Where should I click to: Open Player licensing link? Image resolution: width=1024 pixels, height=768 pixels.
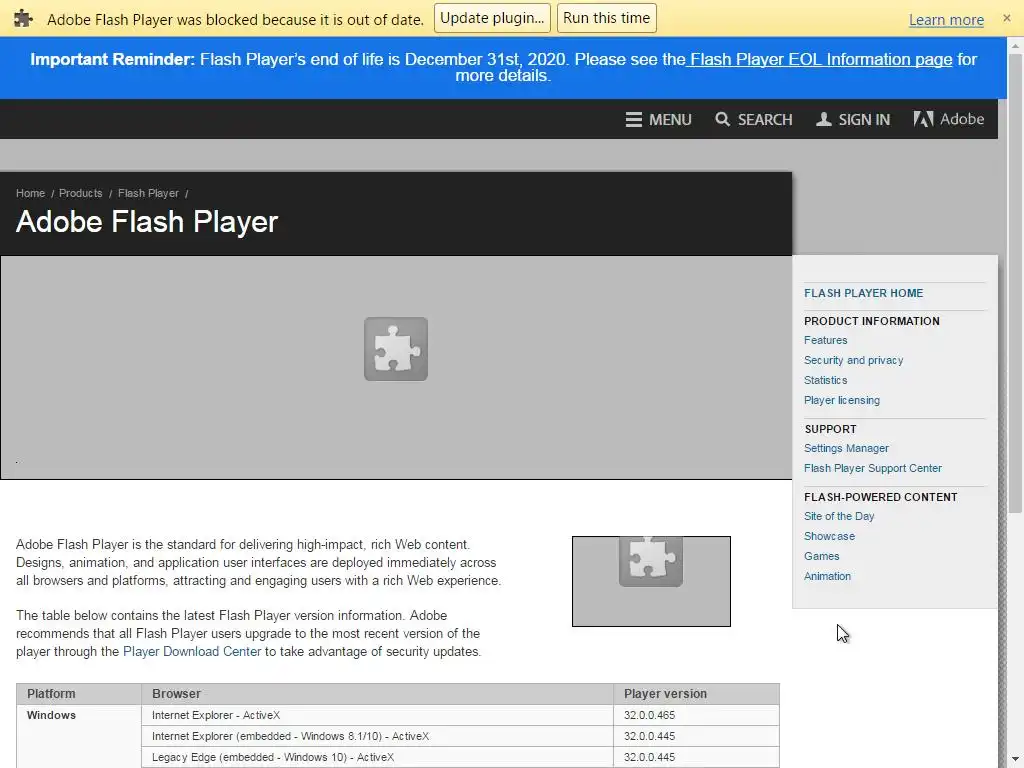click(x=842, y=400)
